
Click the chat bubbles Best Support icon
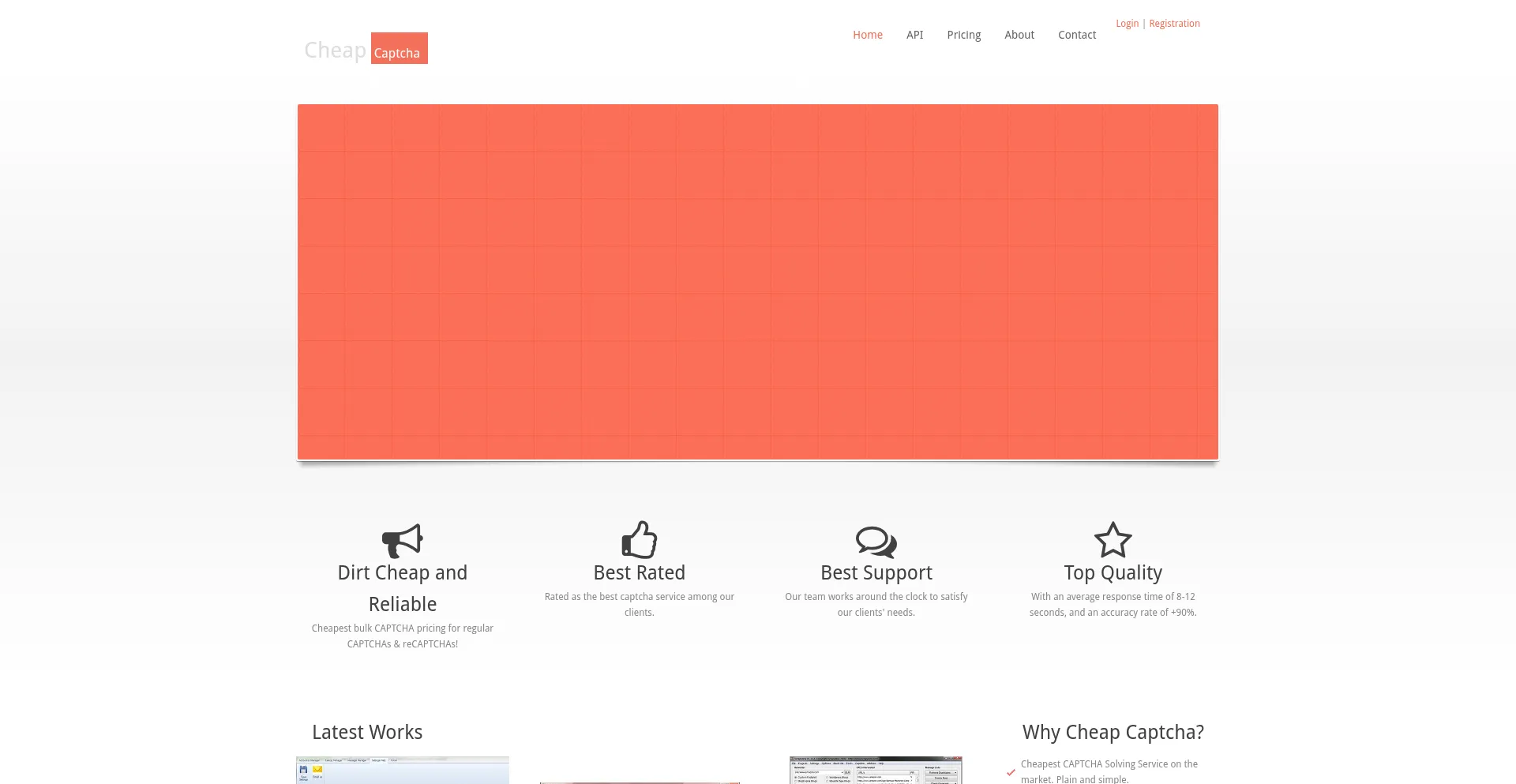point(876,542)
